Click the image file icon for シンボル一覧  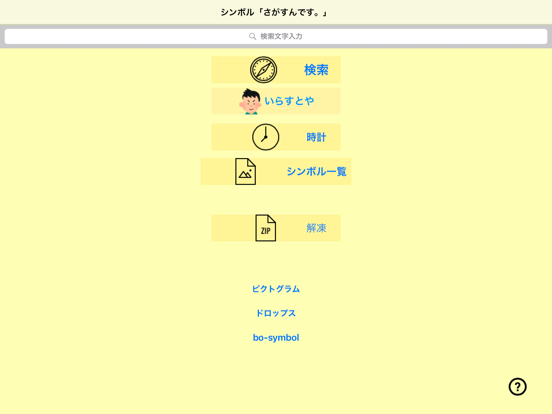tap(245, 171)
